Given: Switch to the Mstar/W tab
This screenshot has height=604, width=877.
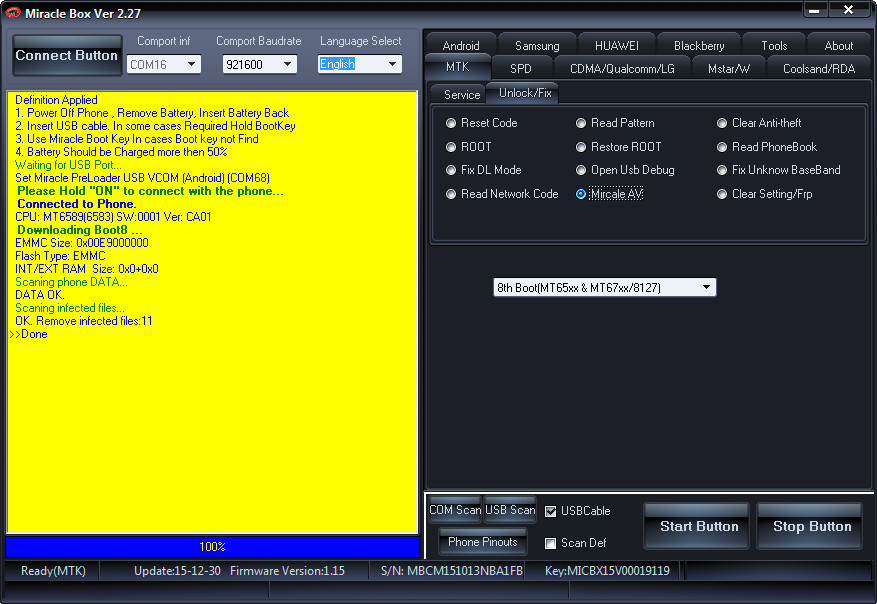Looking at the screenshot, I should (x=728, y=68).
